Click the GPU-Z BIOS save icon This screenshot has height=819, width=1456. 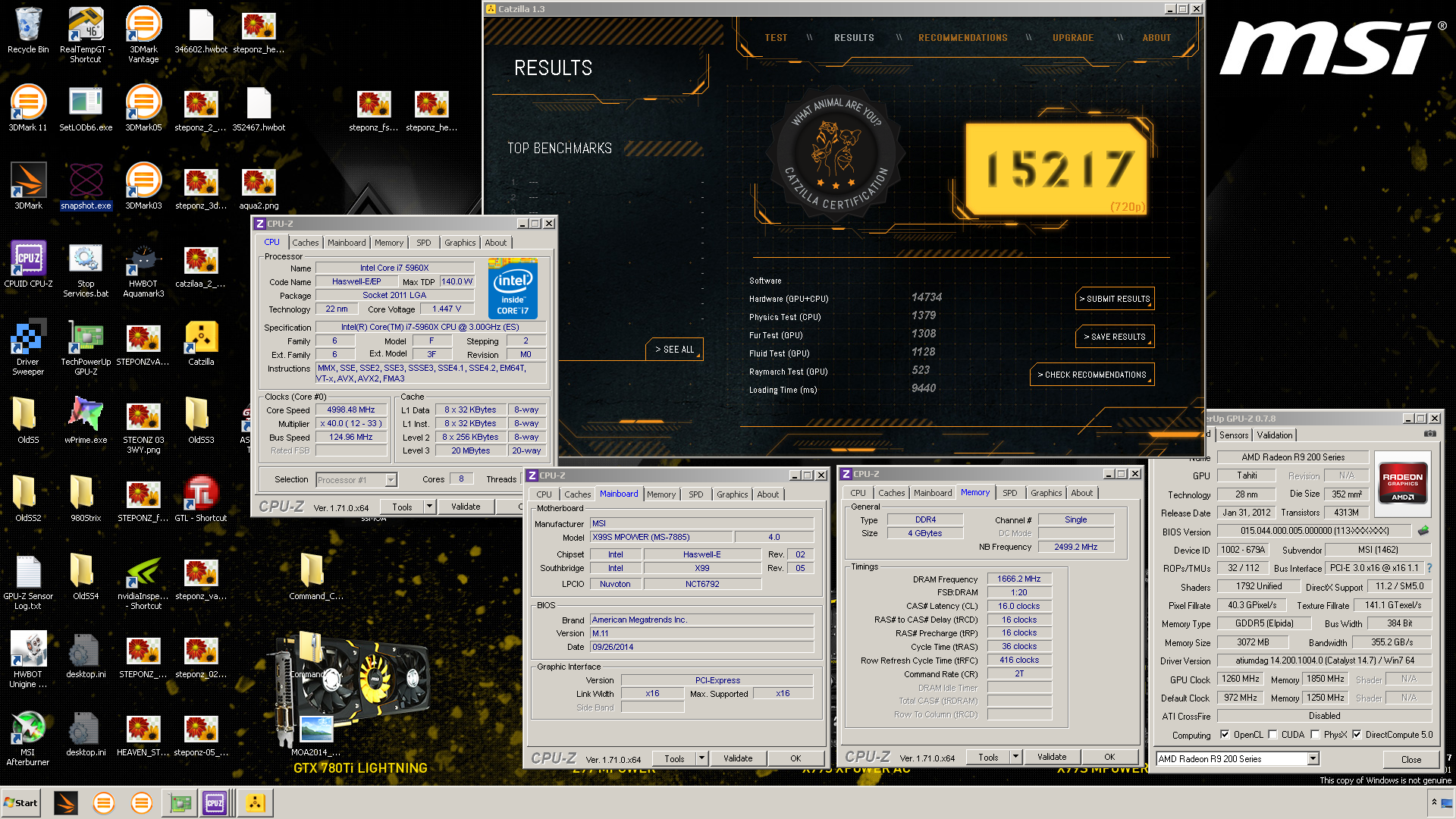pyautogui.click(x=1423, y=531)
